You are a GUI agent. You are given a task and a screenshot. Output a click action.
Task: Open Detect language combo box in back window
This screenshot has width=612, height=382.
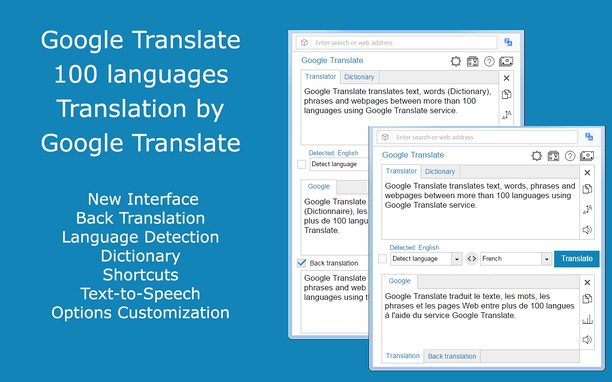[x=339, y=164]
